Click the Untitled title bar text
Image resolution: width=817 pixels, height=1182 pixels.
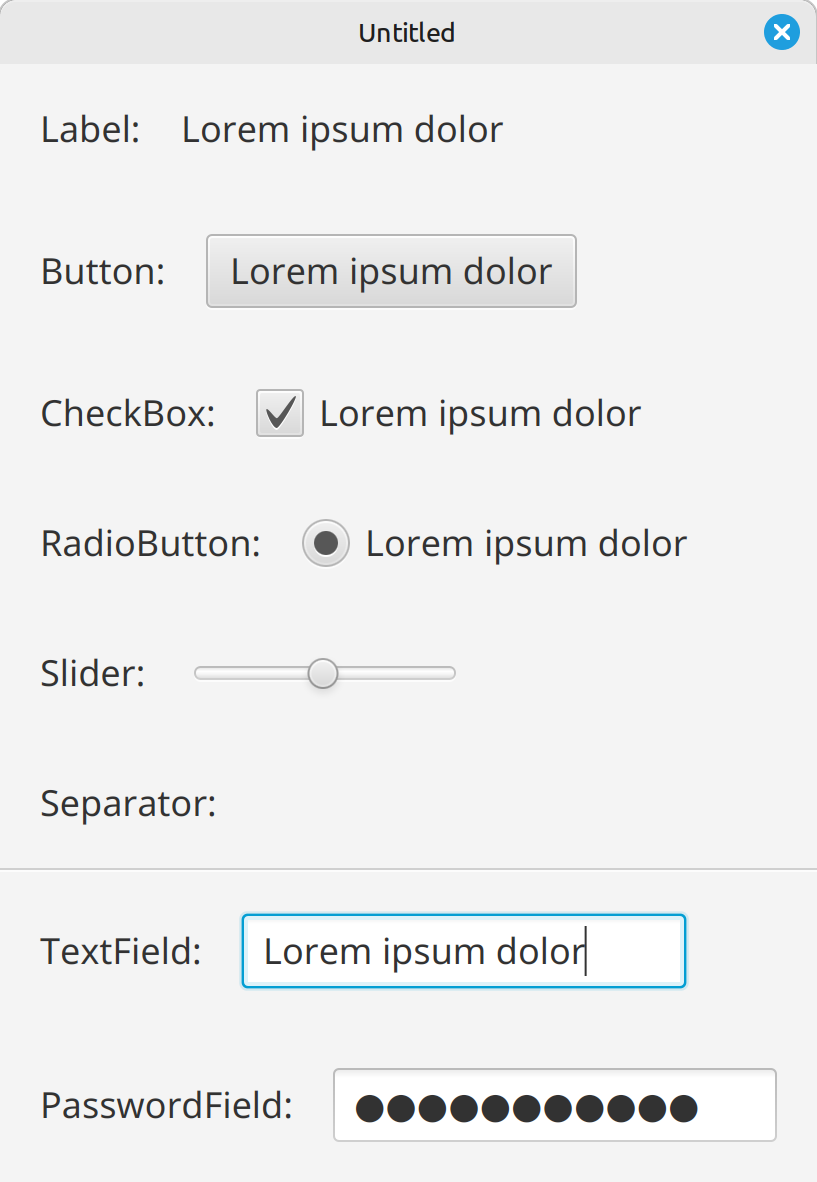(x=407, y=33)
